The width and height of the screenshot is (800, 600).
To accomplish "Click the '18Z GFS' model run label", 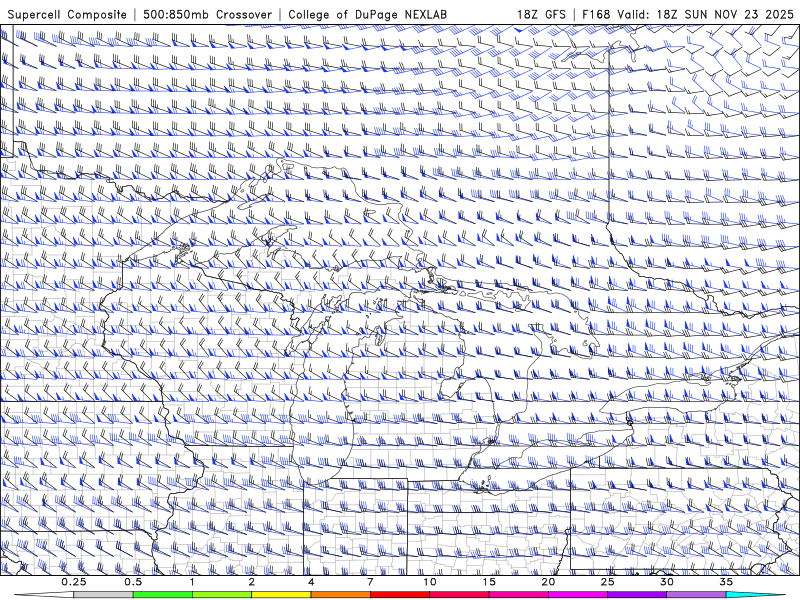I will click(x=541, y=14).
